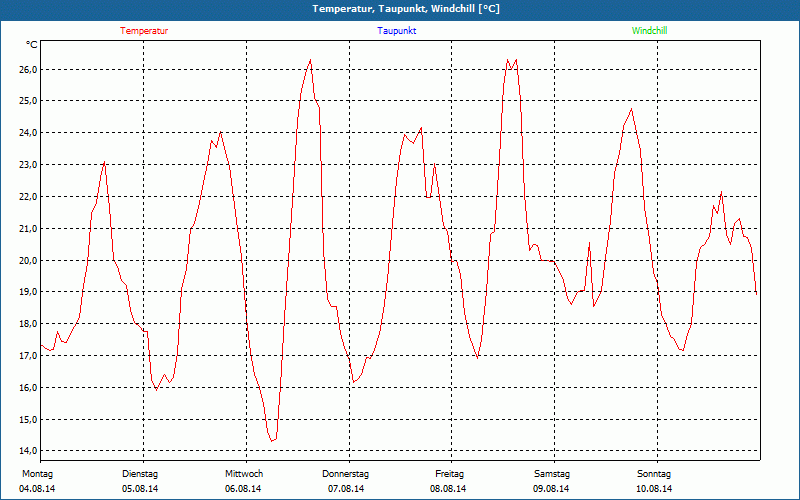Image resolution: width=800 pixels, height=500 pixels.
Task: Click the 23,0 y-axis value
Action: (30, 165)
